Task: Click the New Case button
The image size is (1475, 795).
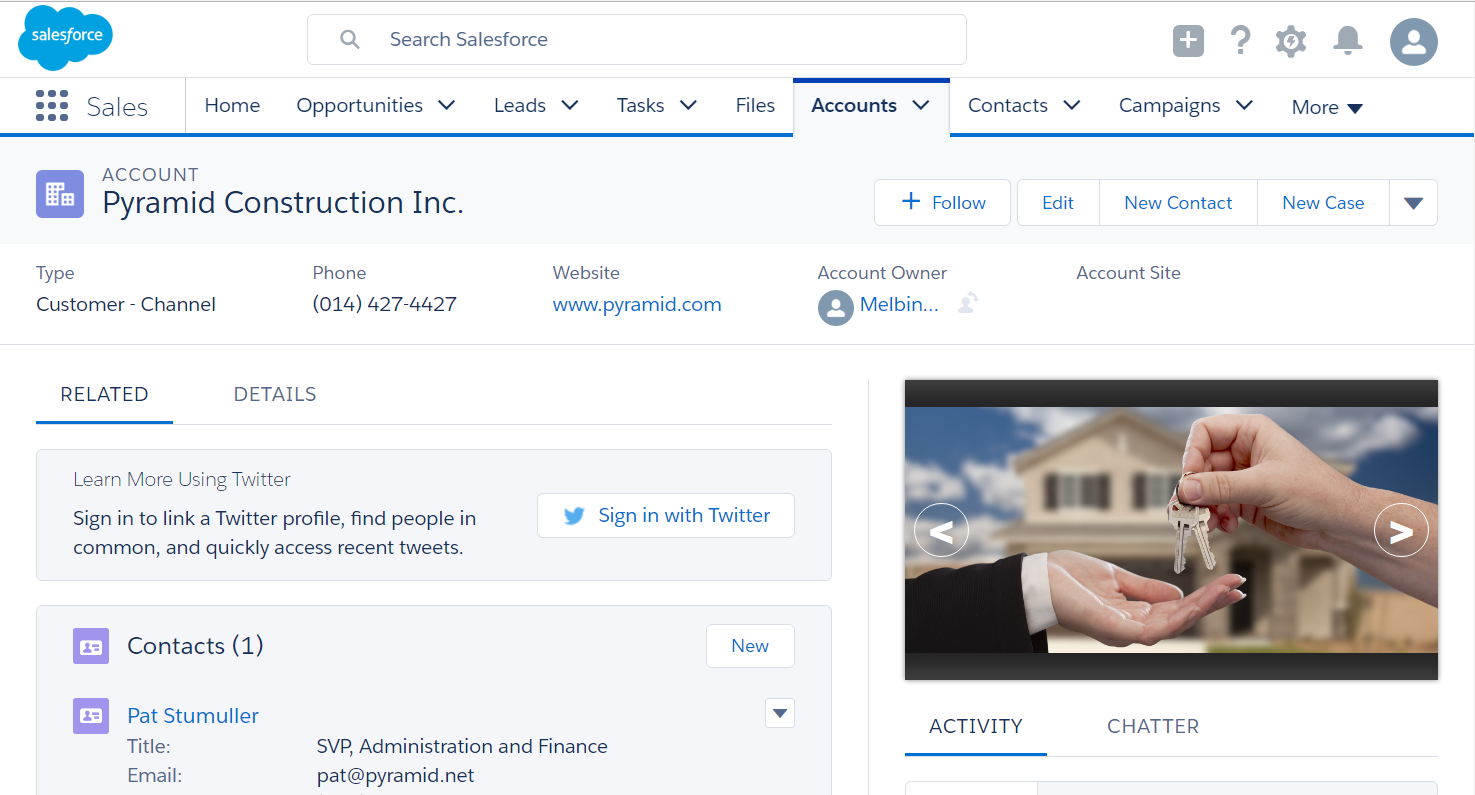Action: (x=1323, y=203)
